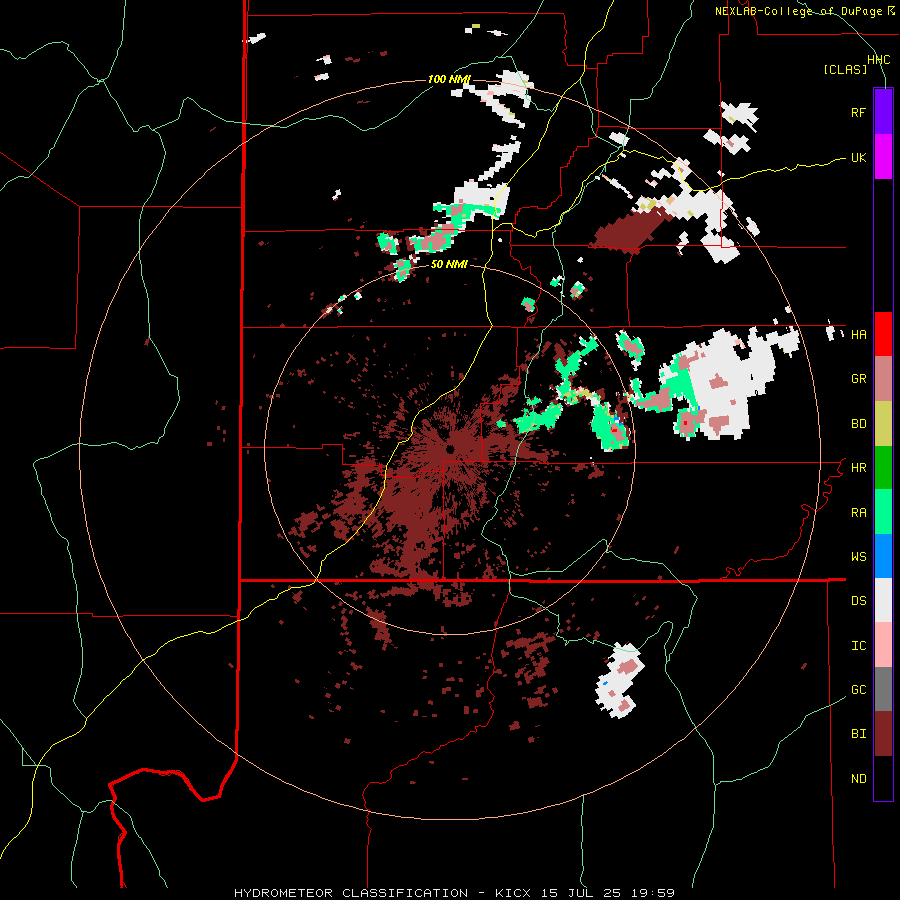This screenshot has height=900, width=900.
Task: Click the UK magenta legend swatch
Action: pyautogui.click(x=883, y=157)
